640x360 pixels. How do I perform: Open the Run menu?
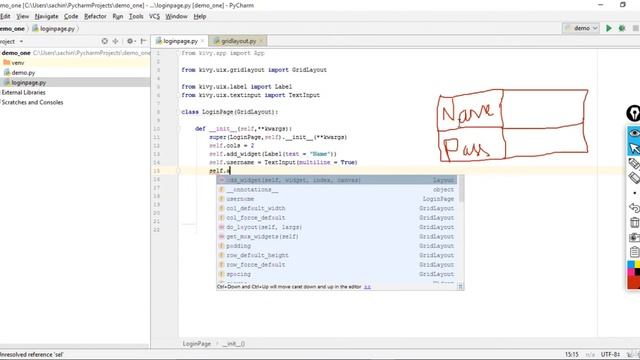coord(118,16)
